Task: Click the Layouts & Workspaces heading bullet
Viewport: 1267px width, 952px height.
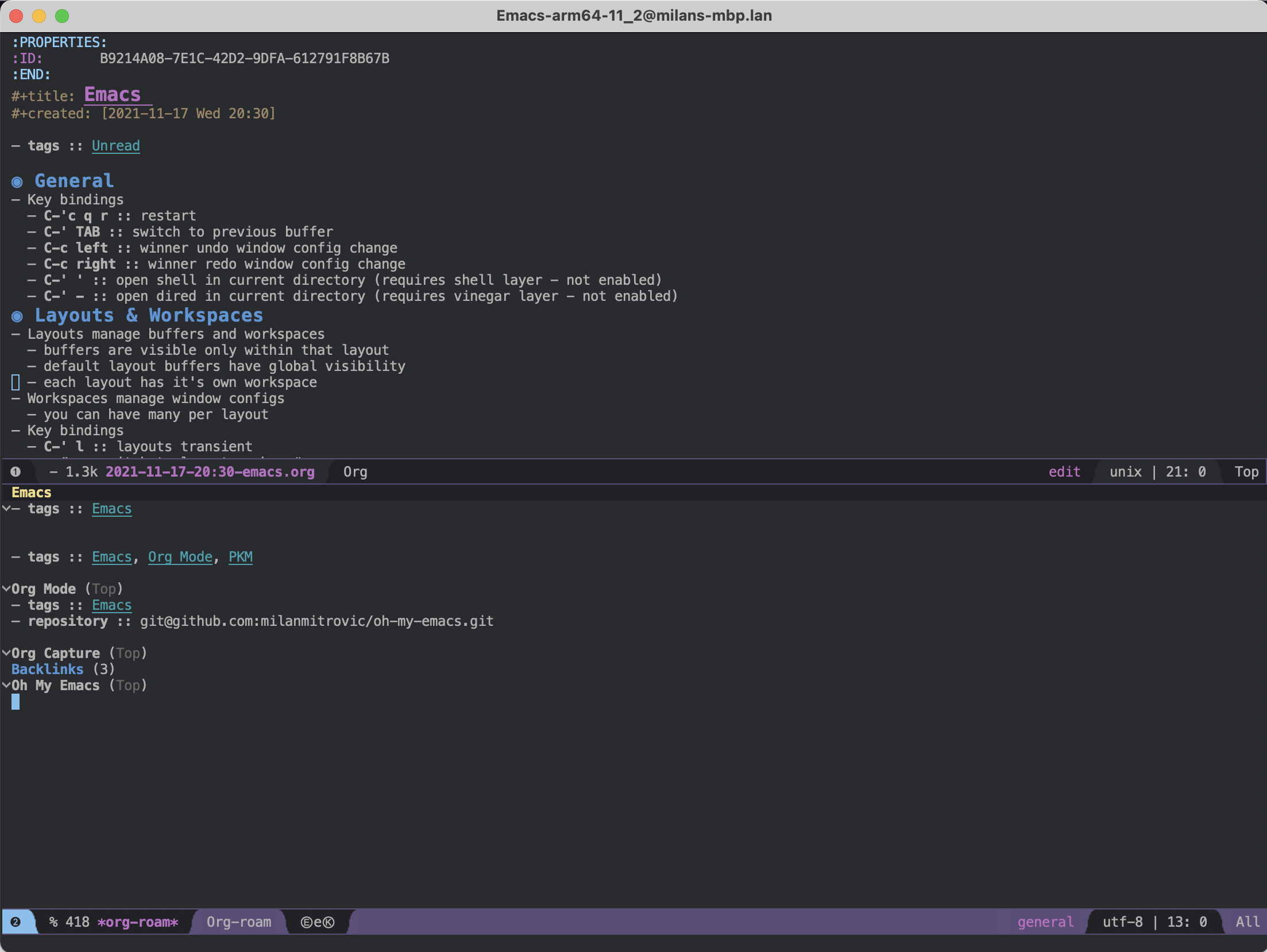Action: [17, 316]
